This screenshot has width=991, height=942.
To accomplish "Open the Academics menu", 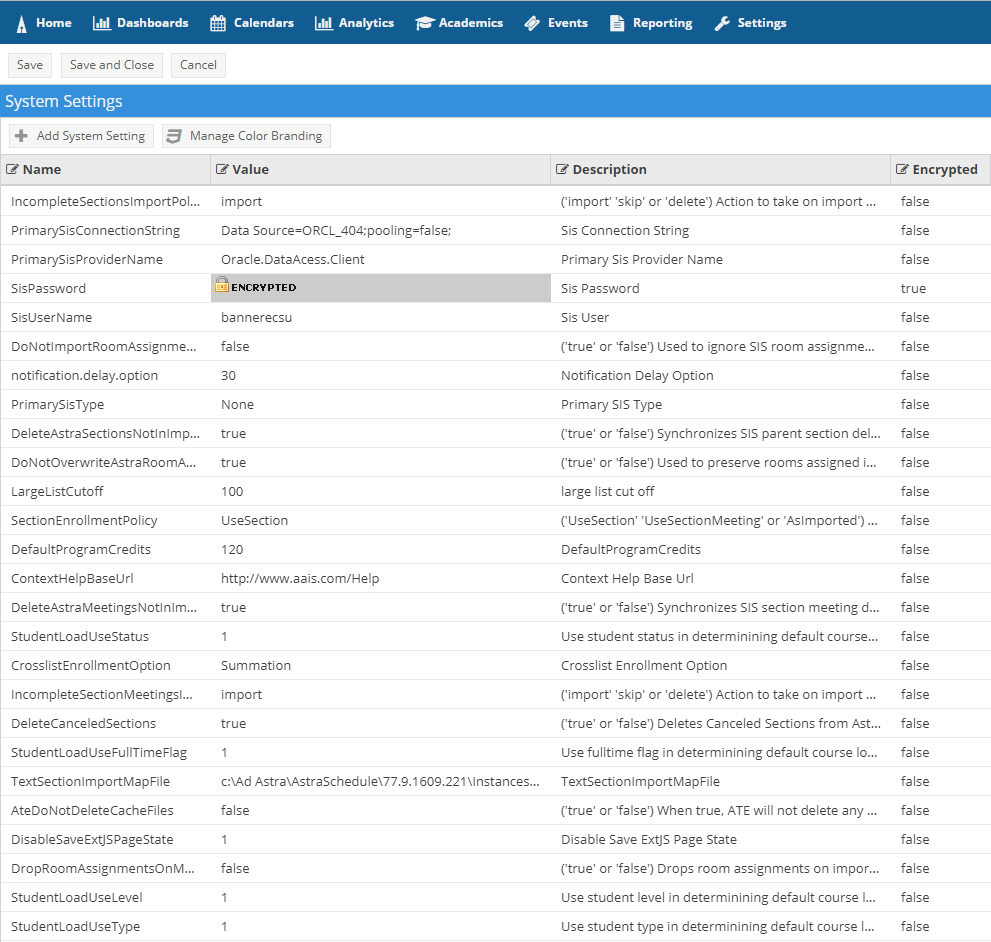I will coord(459,23).
